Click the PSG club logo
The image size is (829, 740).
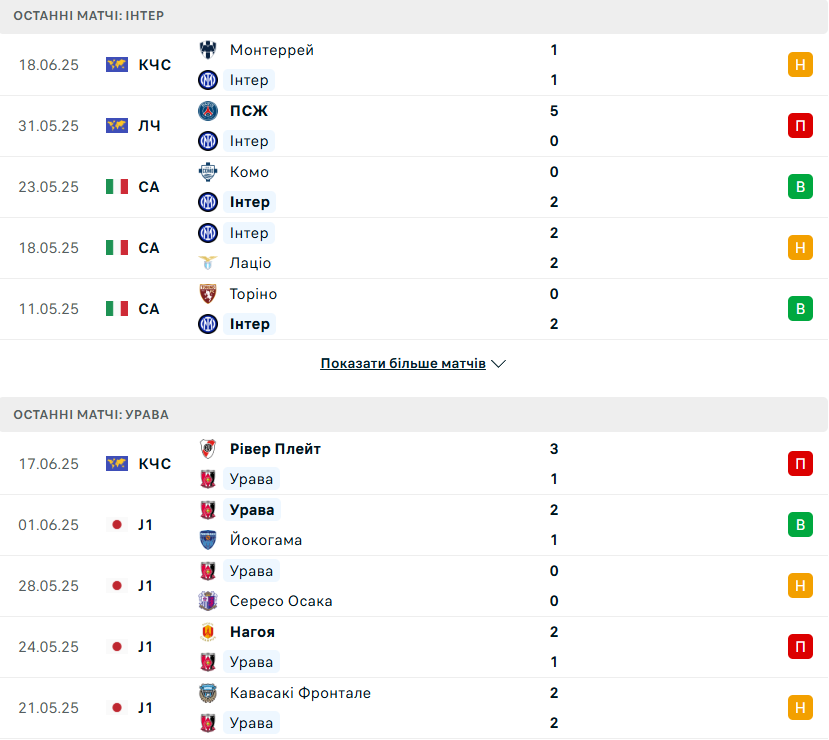pos(208,111)
